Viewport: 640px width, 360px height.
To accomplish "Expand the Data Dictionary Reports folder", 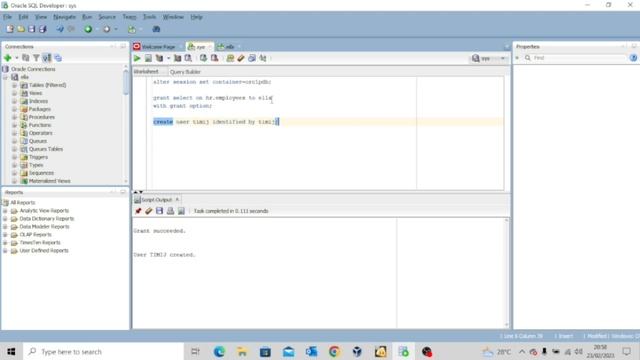I will [x=5, y=218].
